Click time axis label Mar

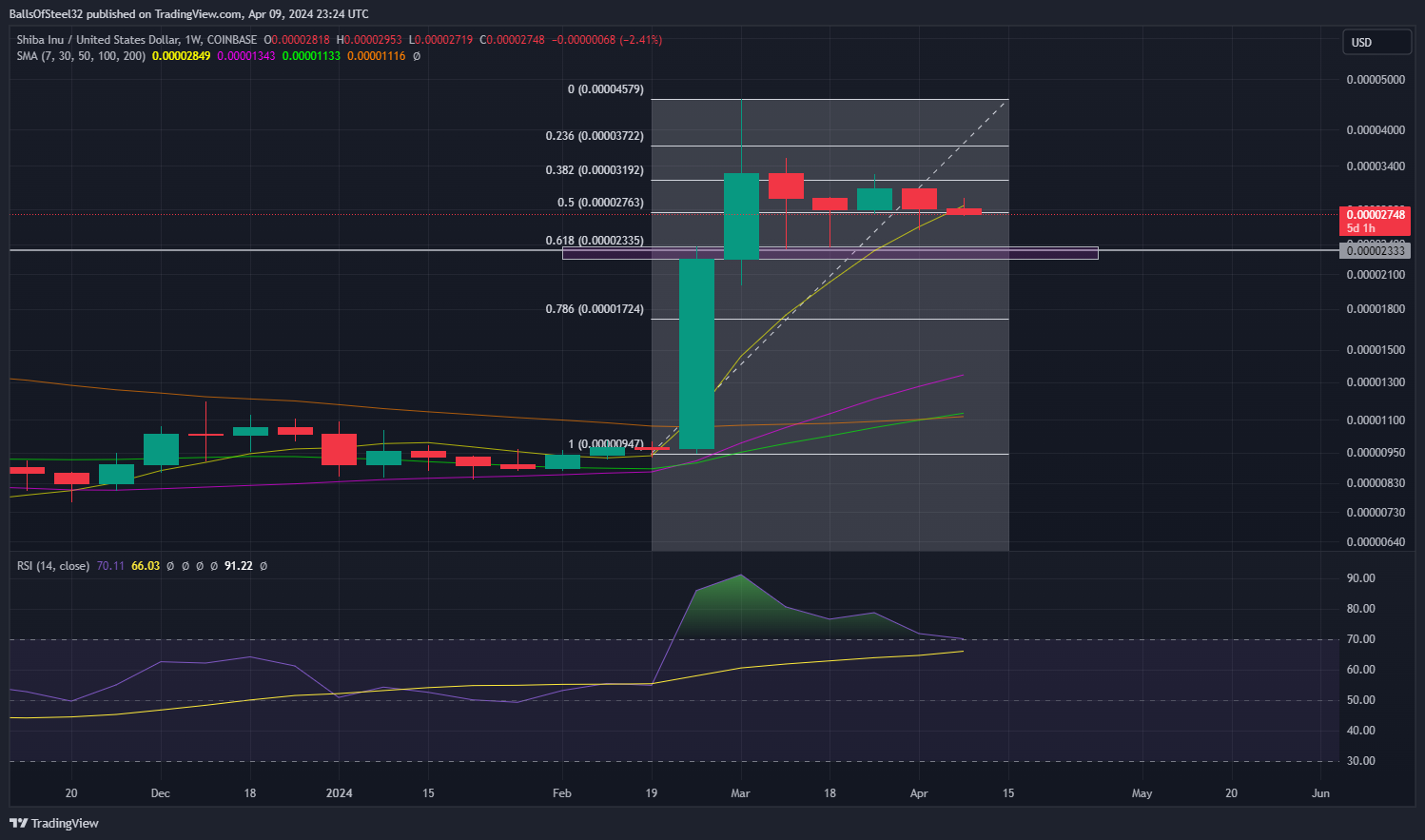[740, 793]
